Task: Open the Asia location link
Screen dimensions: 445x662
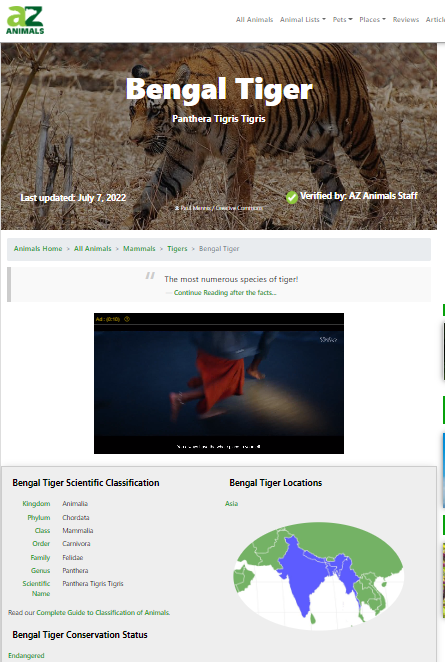Action: (231, 504)
